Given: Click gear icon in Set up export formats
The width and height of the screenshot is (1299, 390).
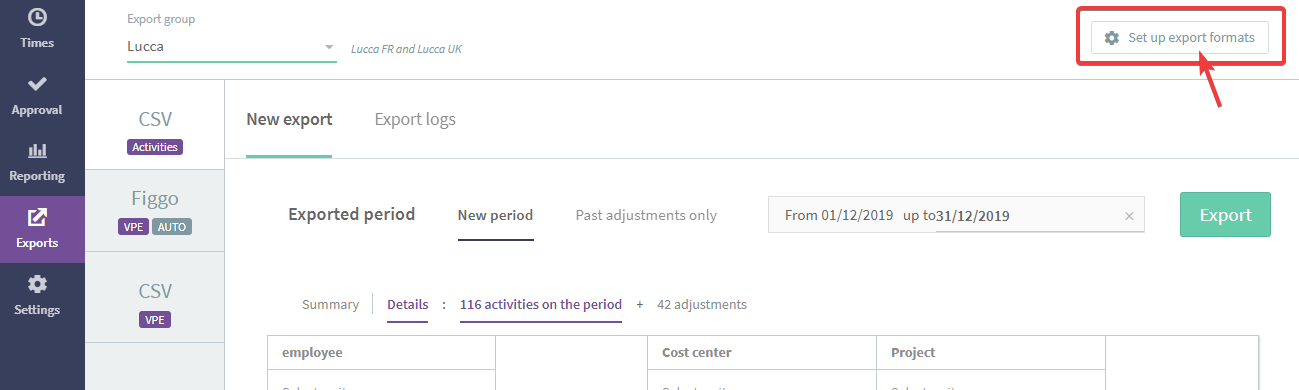Looking at the screenshot, I should click(x=1111, y=38).
